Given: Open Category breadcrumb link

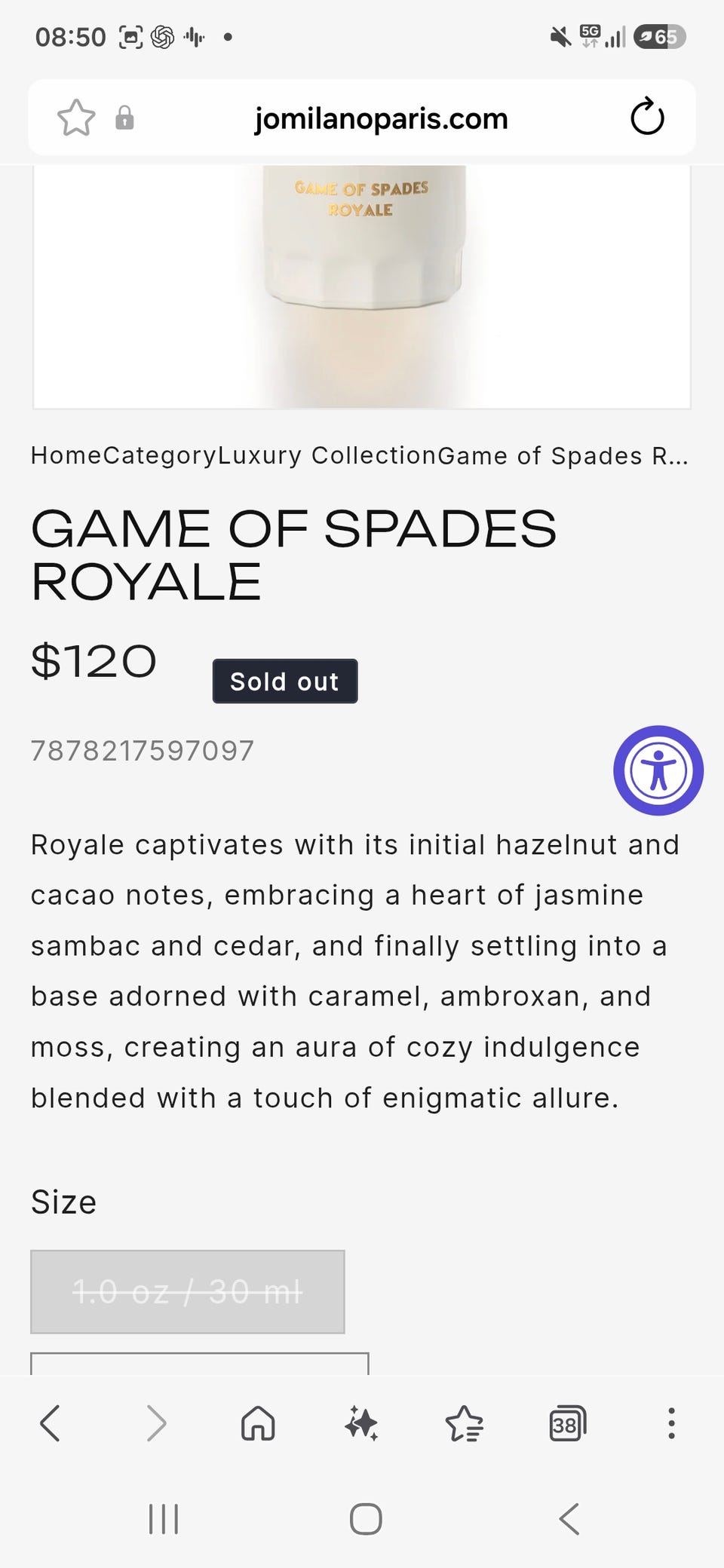Looking at the screenshot, I should point(160,455).
